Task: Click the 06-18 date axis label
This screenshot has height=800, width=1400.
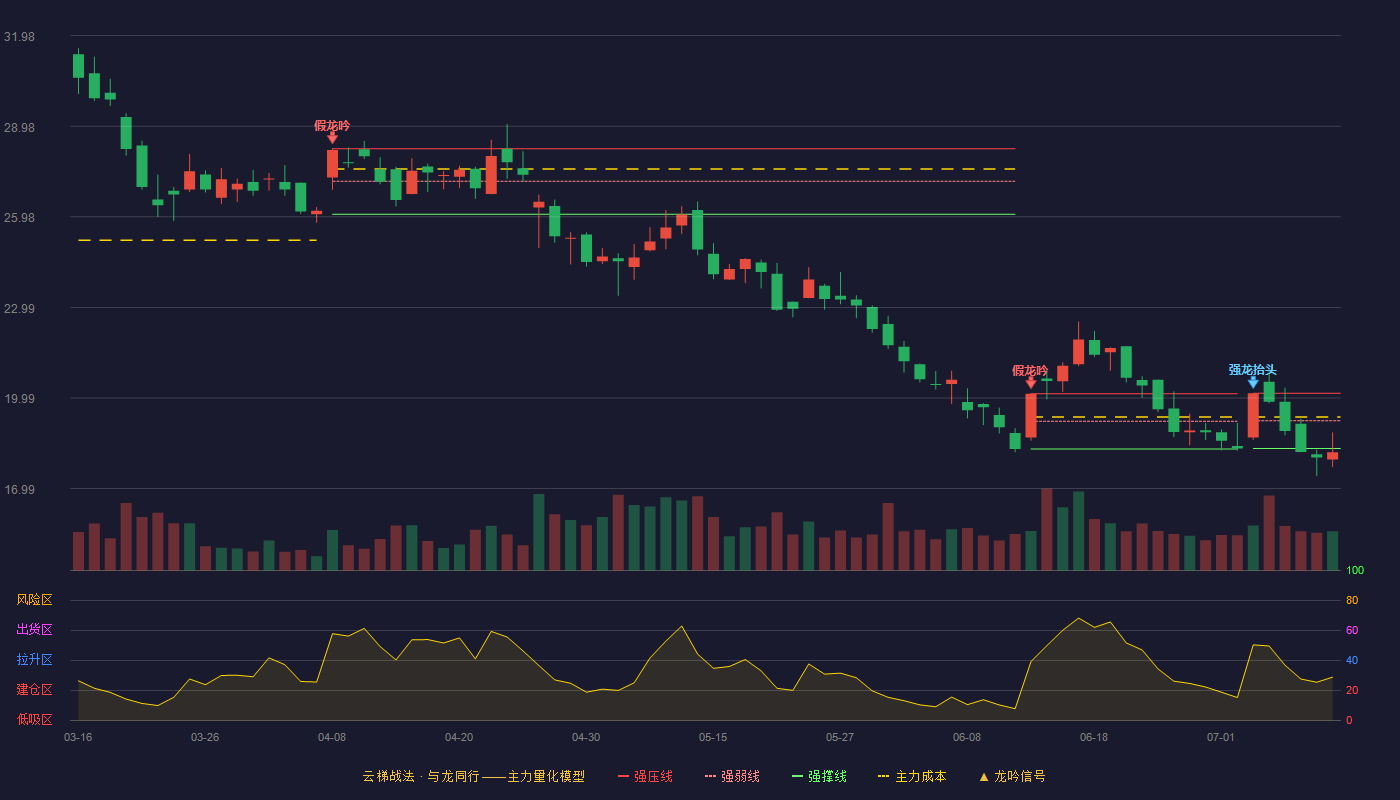Action: [1094, 737]
